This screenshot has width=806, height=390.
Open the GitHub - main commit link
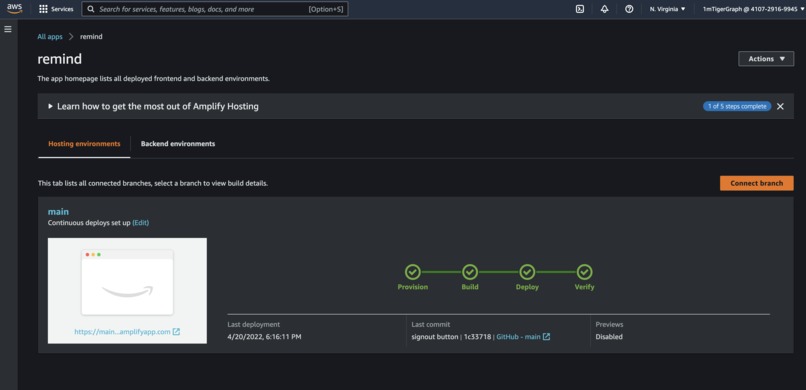click(x=518, y=337)
